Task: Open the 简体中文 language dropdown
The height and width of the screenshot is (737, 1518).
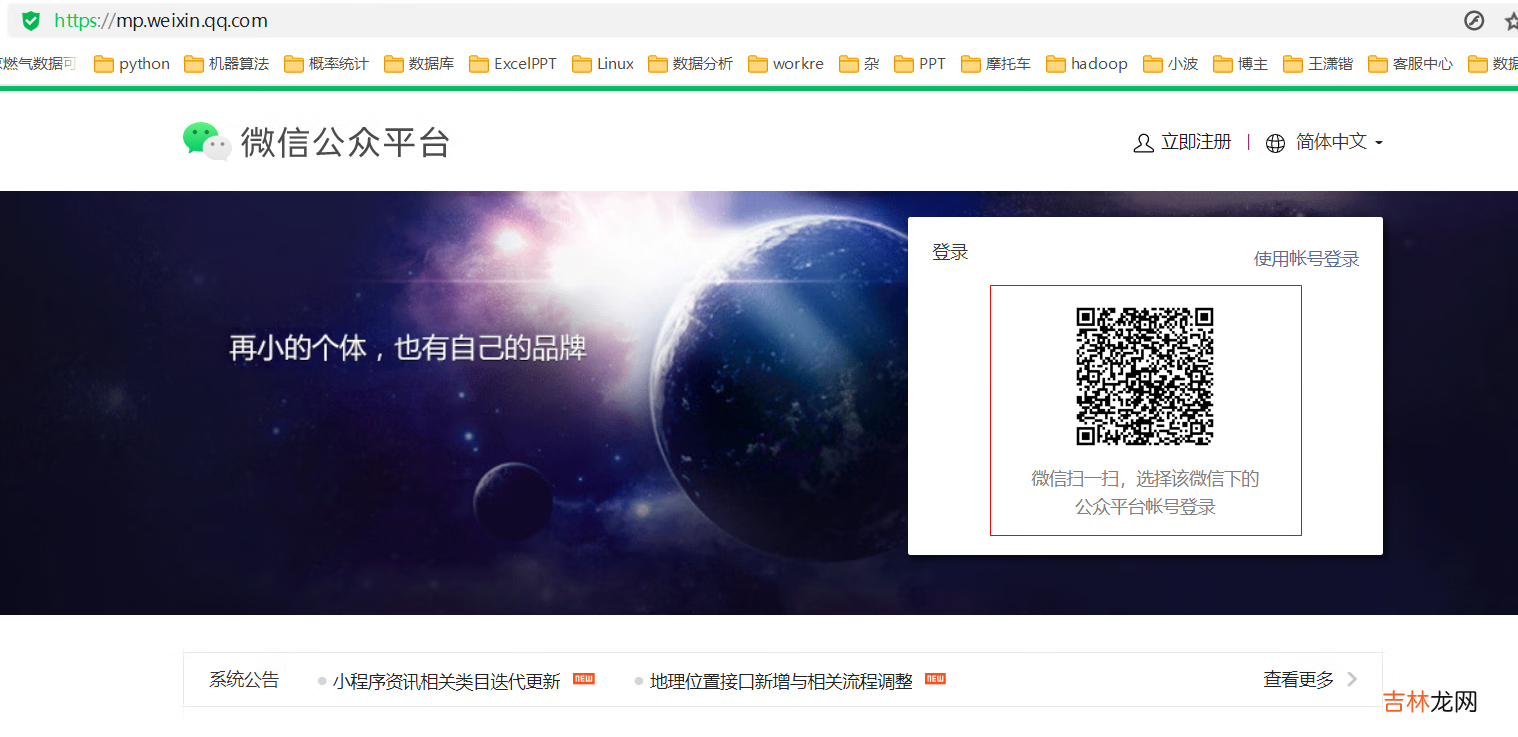Action: [x=1339, y=142]
